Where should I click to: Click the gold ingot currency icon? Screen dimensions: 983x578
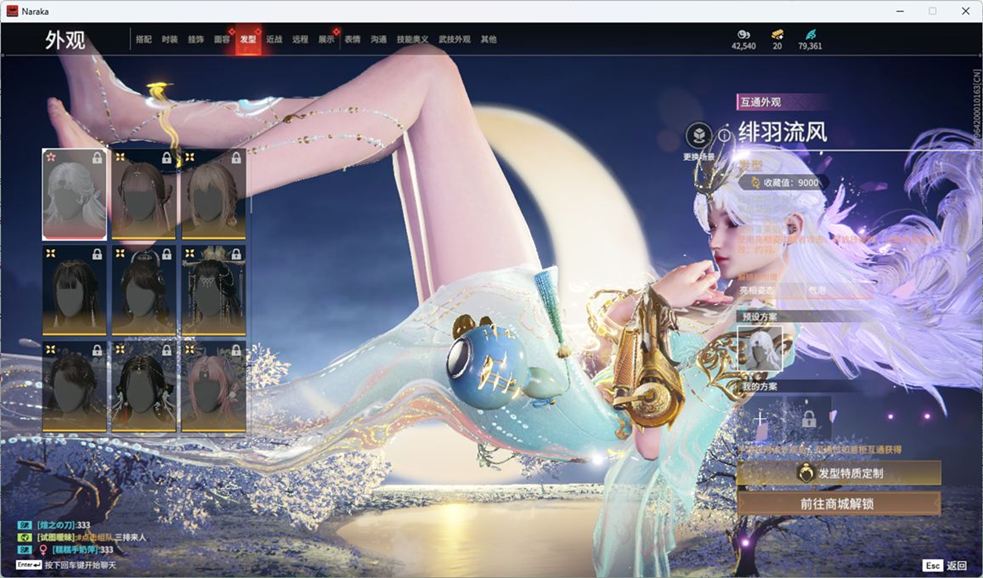777,34
